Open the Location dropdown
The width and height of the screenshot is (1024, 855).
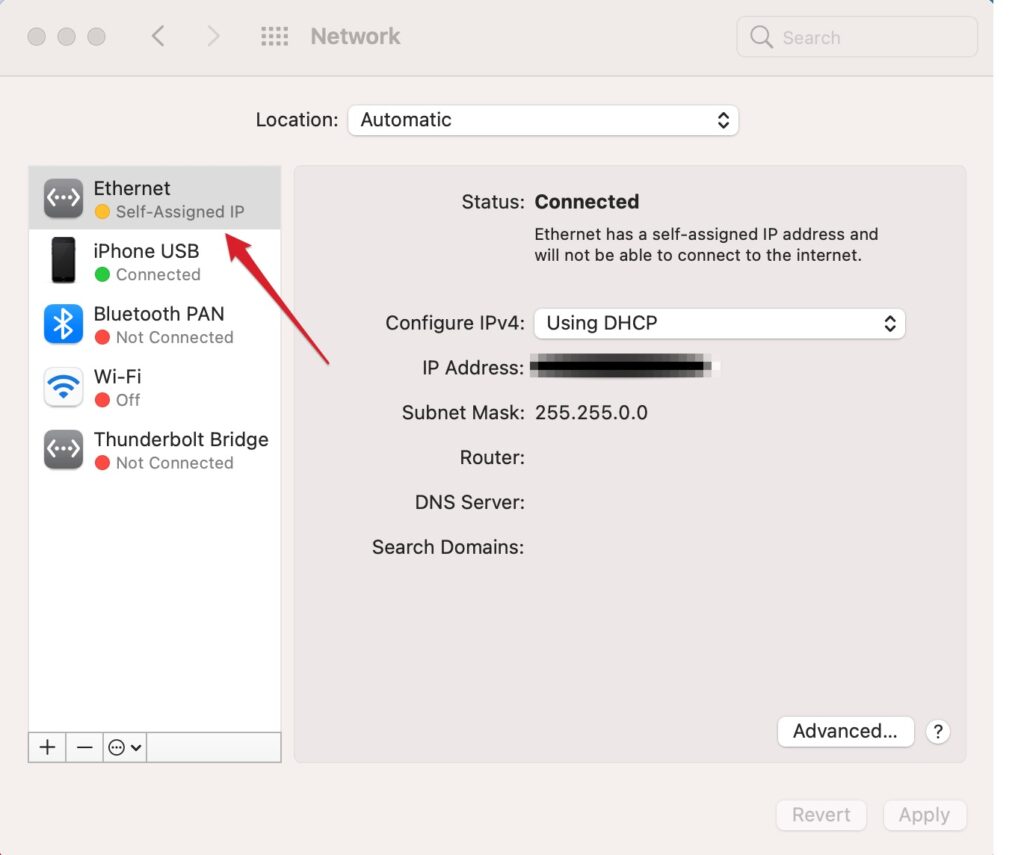coord(543,119)
